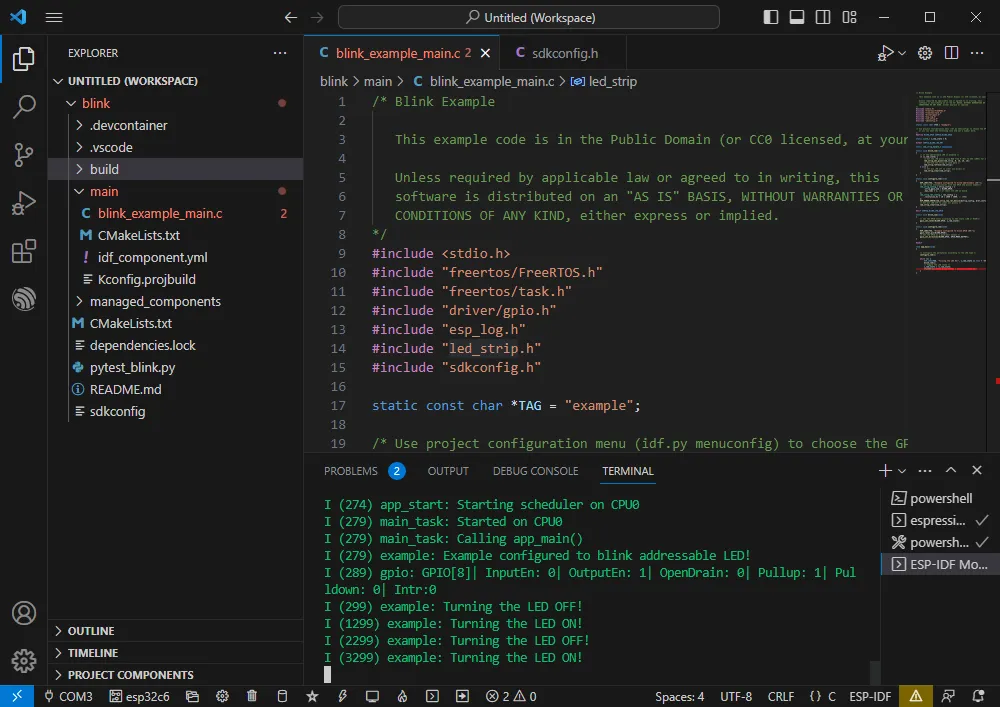Open SDK Configuration editor via gear icon
Image resolution: width=1000 pixels, height=707 pixels.
point(222,695)
